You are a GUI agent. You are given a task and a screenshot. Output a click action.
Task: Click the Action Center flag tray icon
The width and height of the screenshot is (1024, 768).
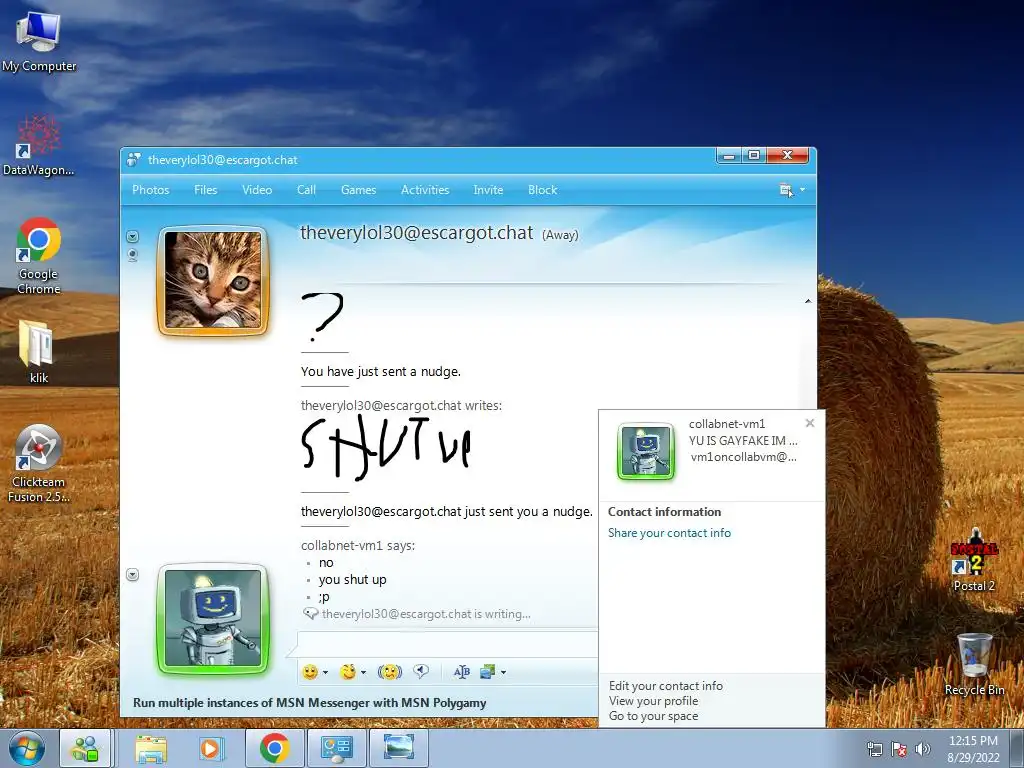(x=899, y=749)
